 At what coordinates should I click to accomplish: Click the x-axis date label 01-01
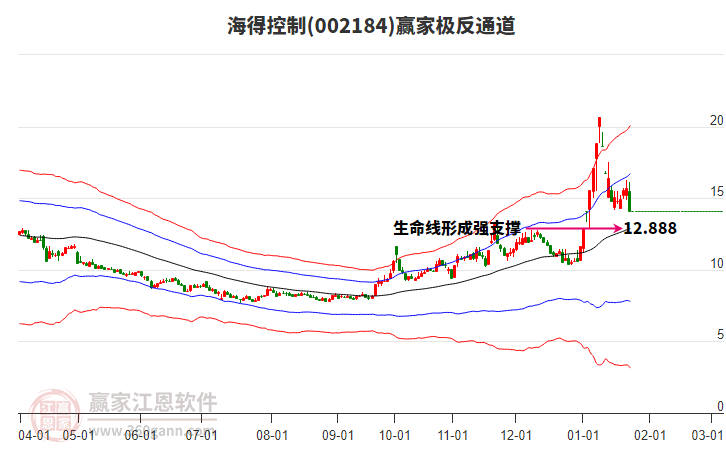(582, 436)
